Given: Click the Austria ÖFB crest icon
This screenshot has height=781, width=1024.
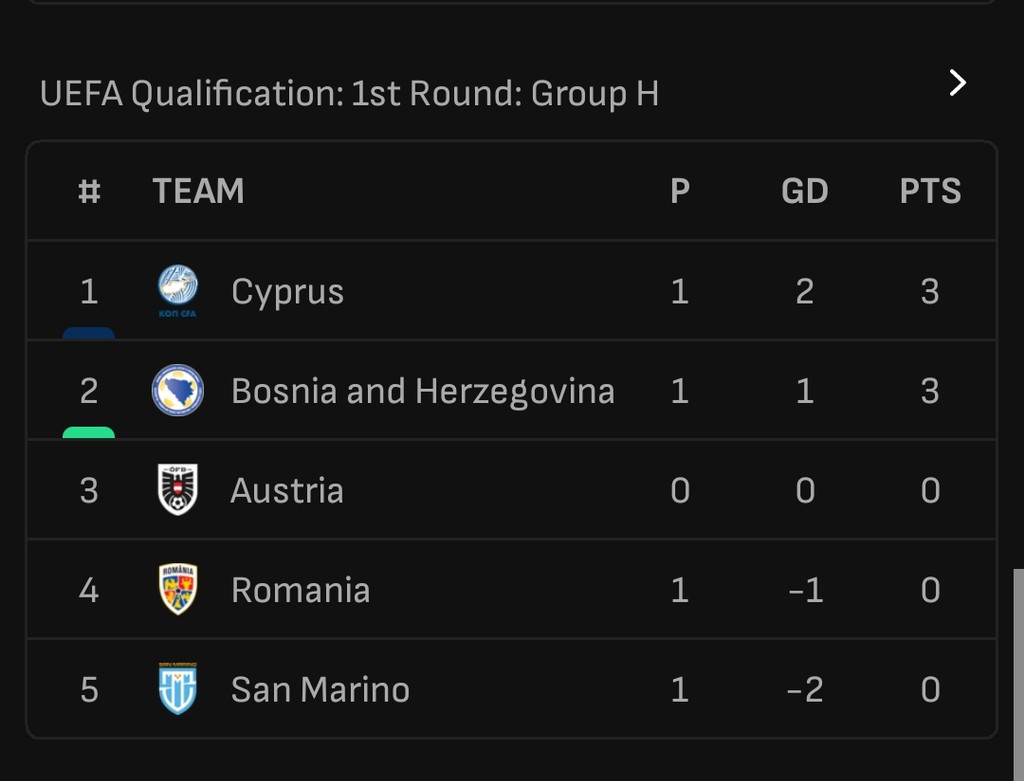Looking at the screenshot, I should [178, 490].
